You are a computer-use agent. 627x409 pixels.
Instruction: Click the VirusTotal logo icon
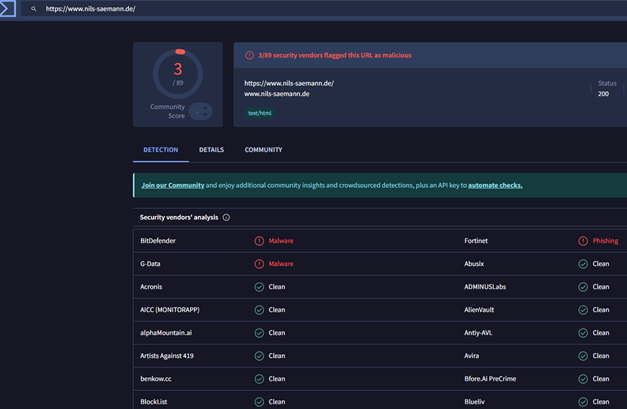(7, 8)
